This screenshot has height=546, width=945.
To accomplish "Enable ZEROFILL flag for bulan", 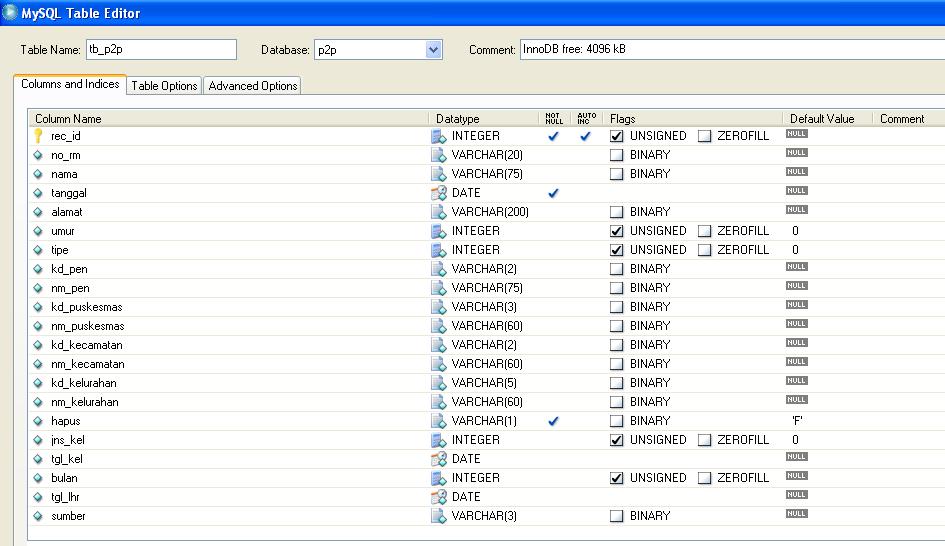I will click(x=704, y=478).
